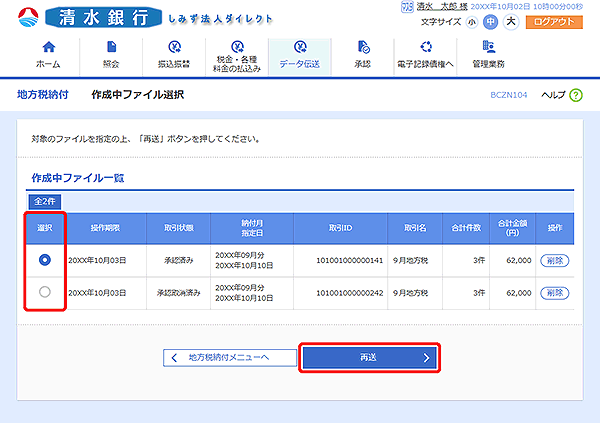Click the 再送 resend button
This screenshot has height=423, width=600.
click(x=370, y=357)
